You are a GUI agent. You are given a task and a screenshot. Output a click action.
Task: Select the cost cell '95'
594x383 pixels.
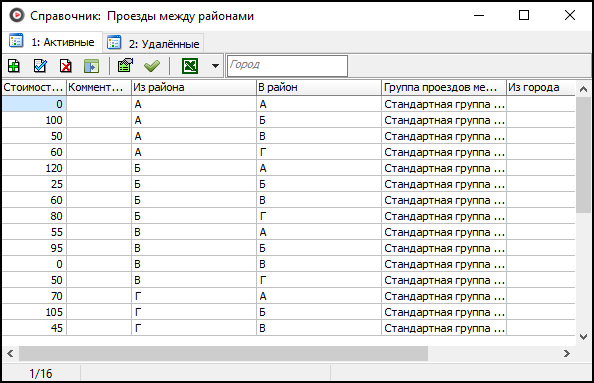tap(34, 248)
